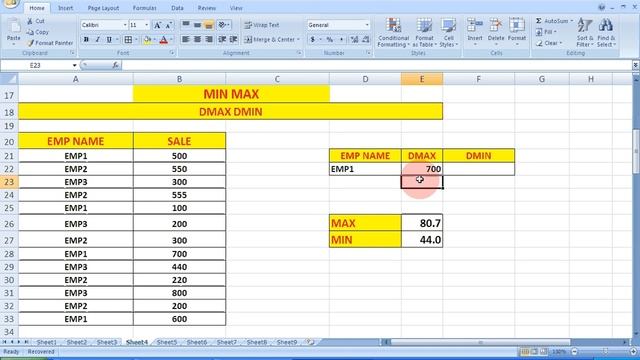This screenshot has height=360, width=640.
Task: Click the AutoSum sigma button
Action: tap(551, 21)
